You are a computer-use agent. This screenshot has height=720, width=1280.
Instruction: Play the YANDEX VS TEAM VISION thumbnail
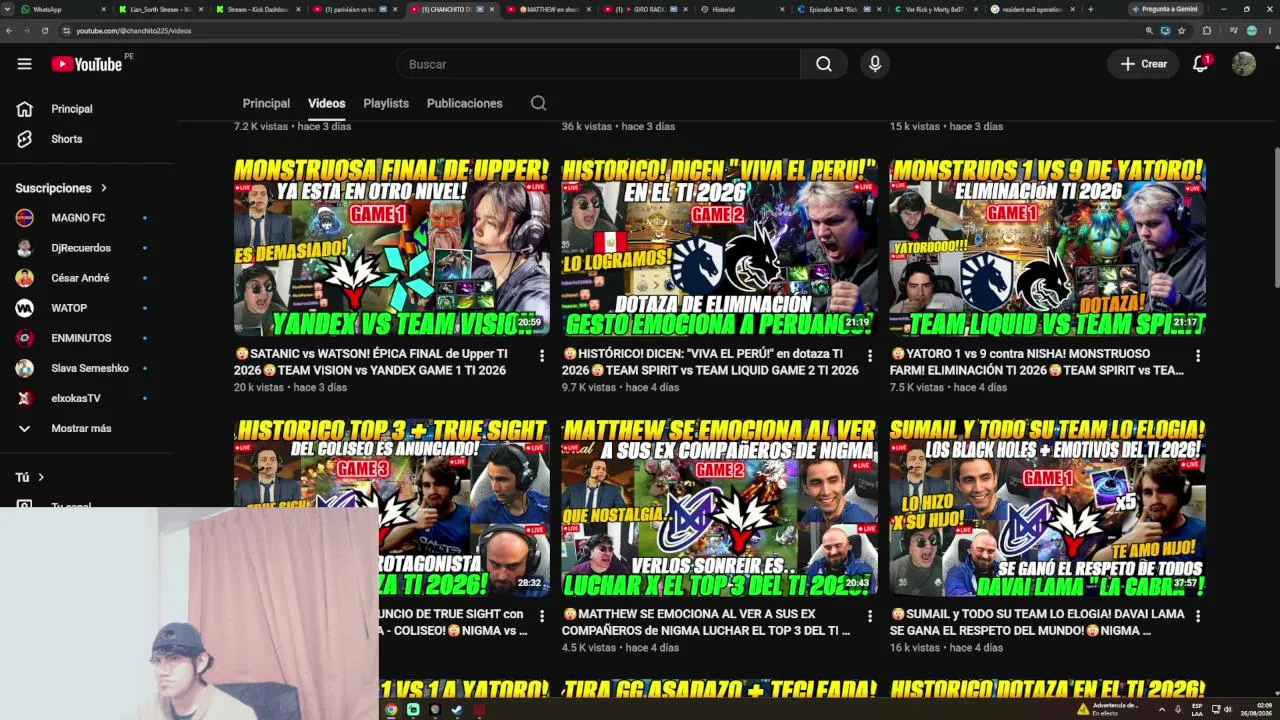tap(392, 247)
